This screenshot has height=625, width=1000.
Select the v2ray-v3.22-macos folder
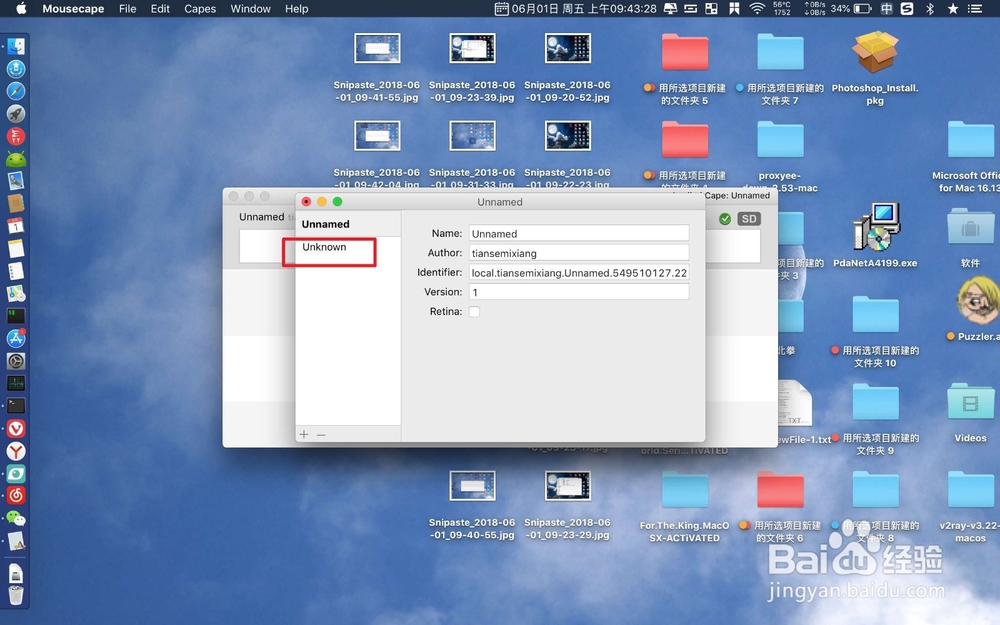(x=970, y=489)
